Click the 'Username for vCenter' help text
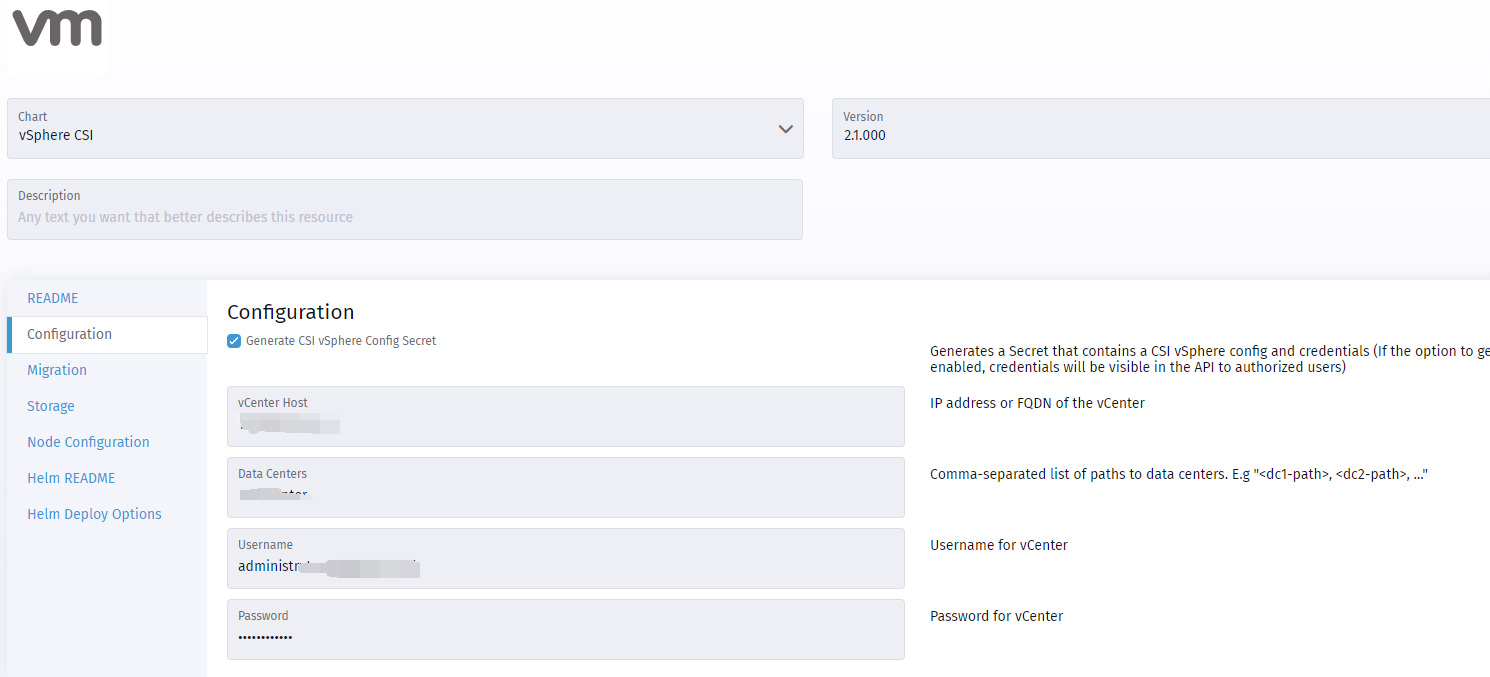 click(x=999, y=545)
